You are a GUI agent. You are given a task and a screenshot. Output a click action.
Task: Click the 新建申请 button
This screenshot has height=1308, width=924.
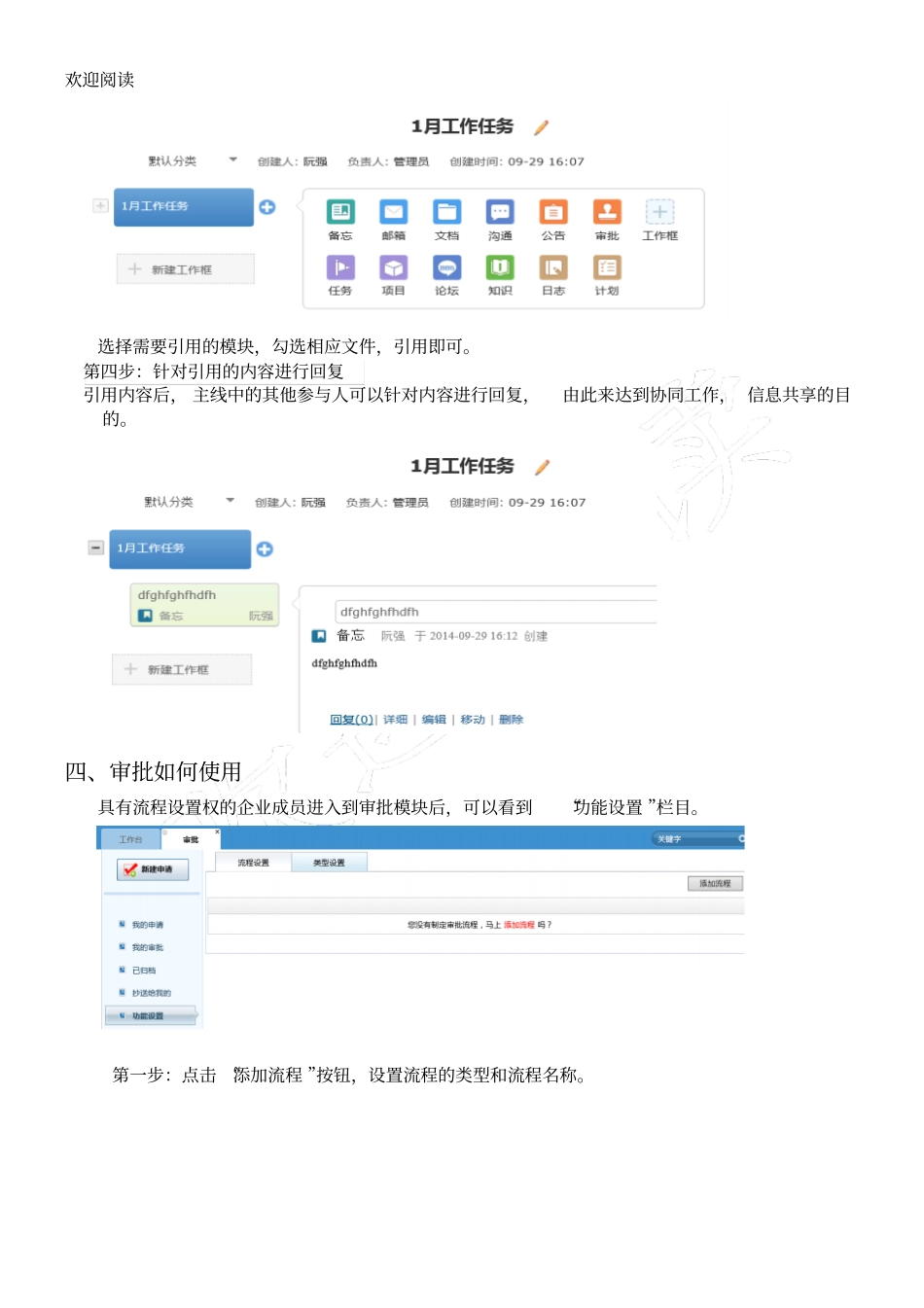153,869
